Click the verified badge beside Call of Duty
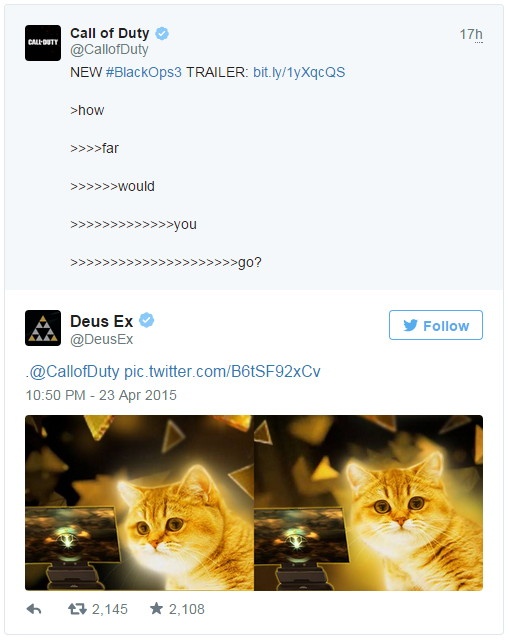This screenshot has height=641, width=509. [x=162, y=34]
